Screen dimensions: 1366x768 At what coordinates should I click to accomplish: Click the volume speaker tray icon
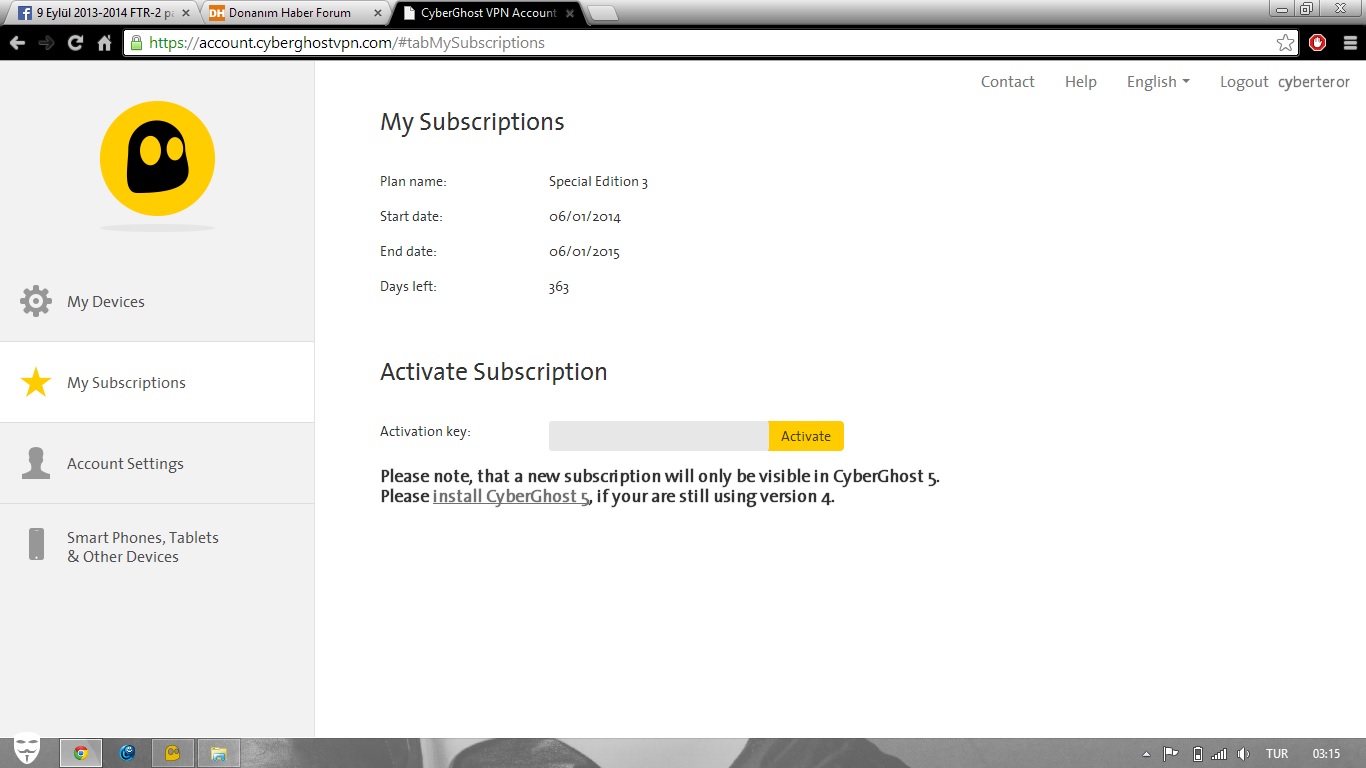point(1243,754)
